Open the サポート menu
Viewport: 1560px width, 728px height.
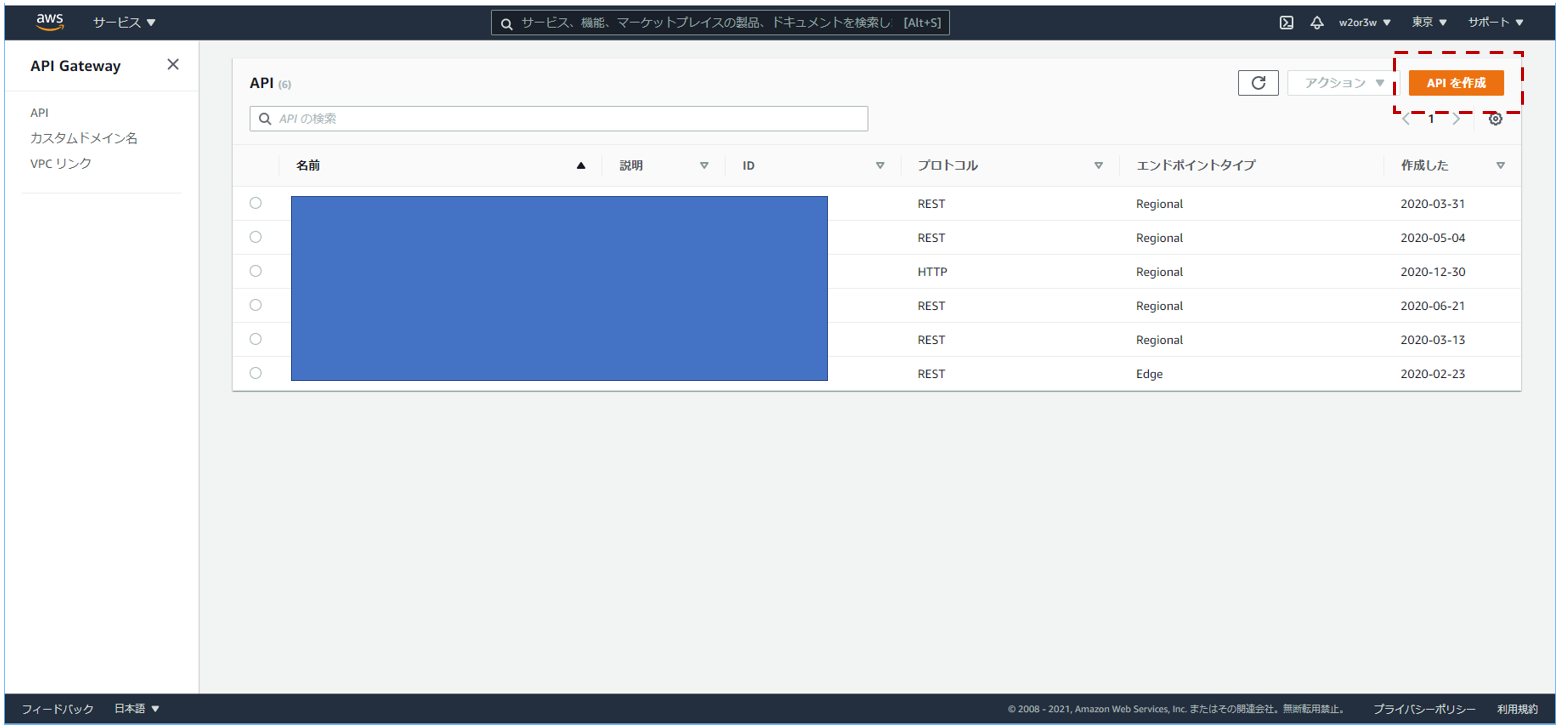click(1497, 21)
